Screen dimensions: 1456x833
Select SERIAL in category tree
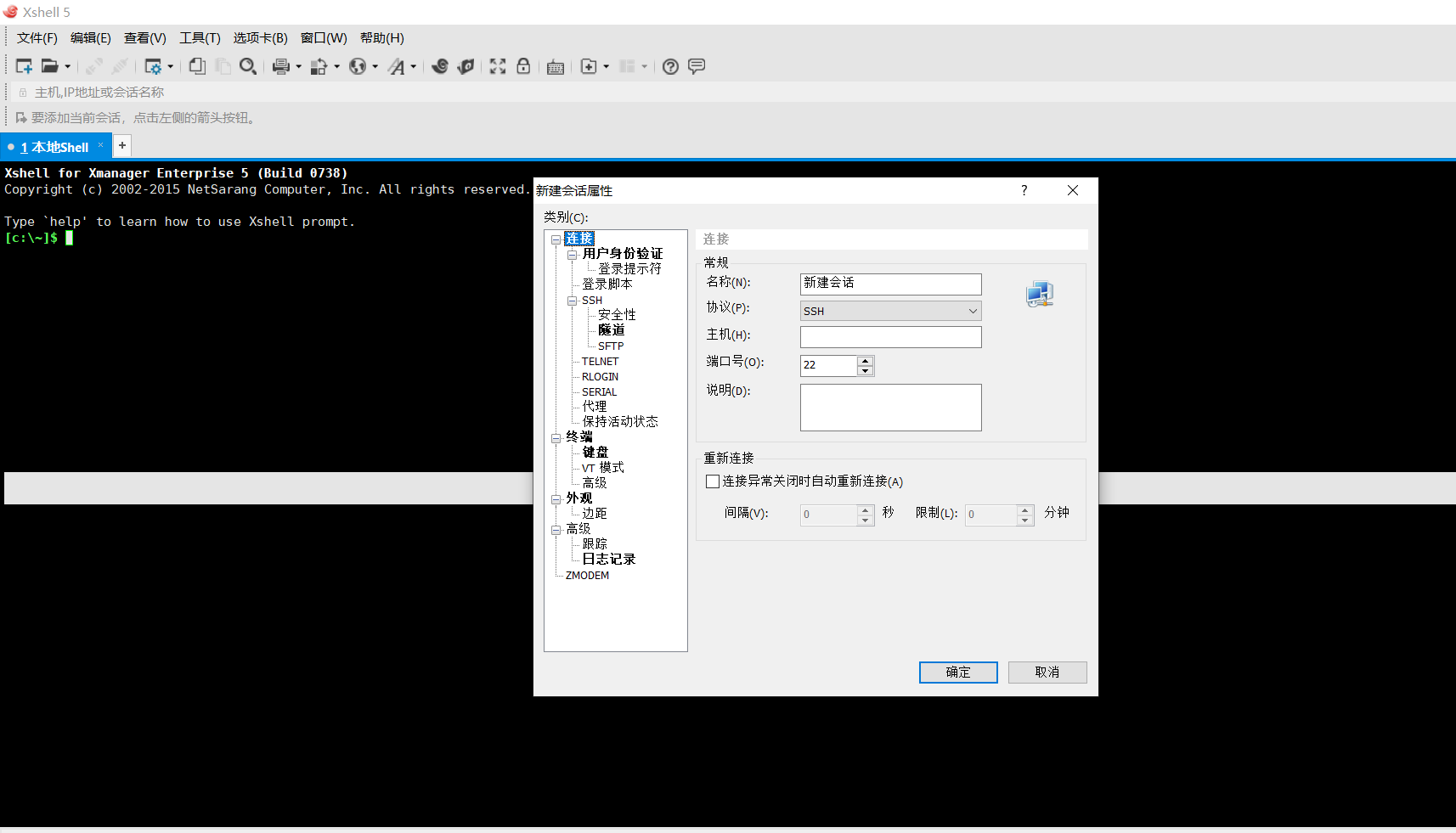[x=600, y=391]
